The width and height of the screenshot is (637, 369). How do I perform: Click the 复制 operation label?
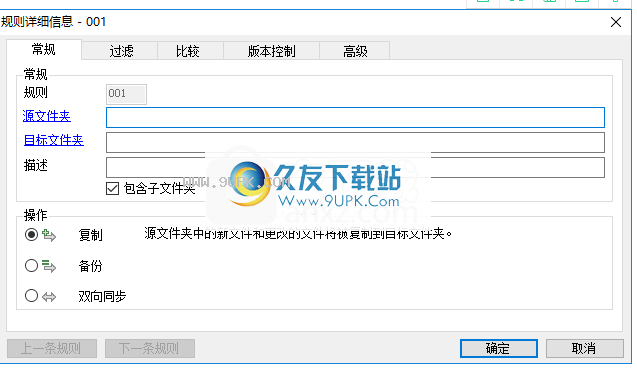tap(91, 235)
